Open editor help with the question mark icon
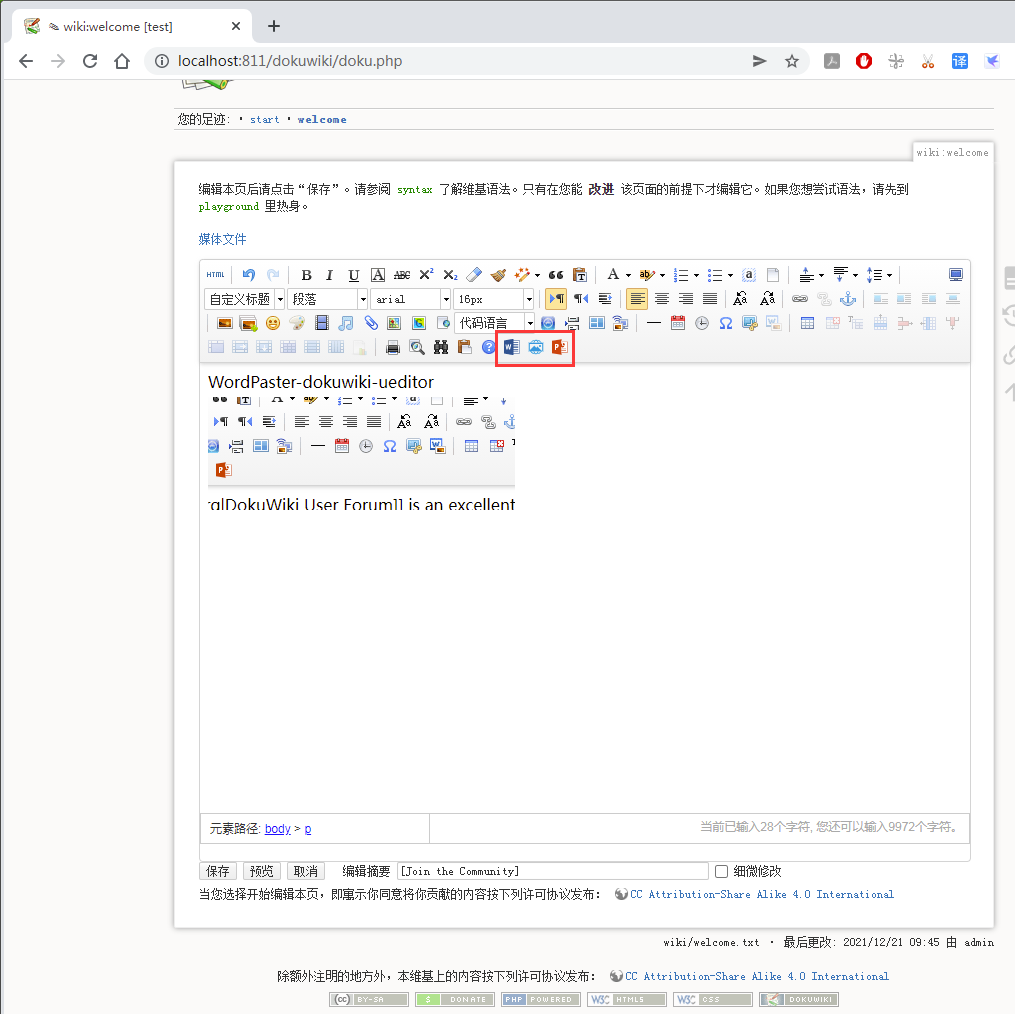The width and height of the screenshot is (1015, 1014). pyautogui.click(x=489, y=347)
